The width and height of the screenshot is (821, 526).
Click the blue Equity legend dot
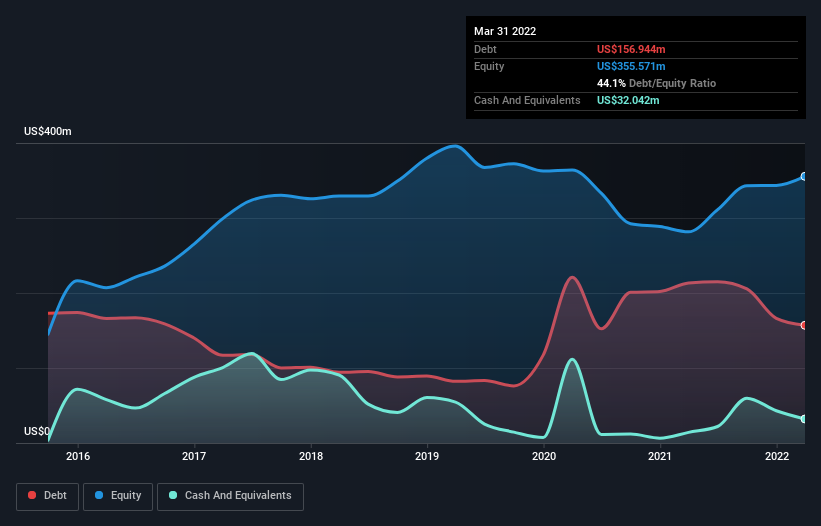[x=99, y=495]
